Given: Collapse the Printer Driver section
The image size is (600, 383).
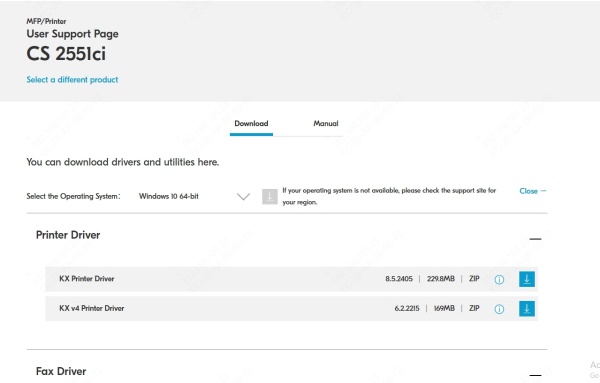Looking at the screenshot, I should (x=535, y=239).
